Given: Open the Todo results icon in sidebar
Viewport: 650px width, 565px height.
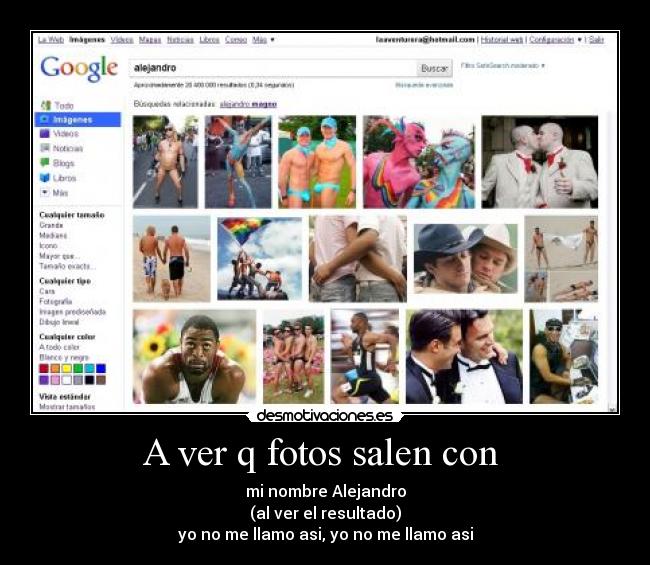Looking at the screenshot, I should (45, 105).
